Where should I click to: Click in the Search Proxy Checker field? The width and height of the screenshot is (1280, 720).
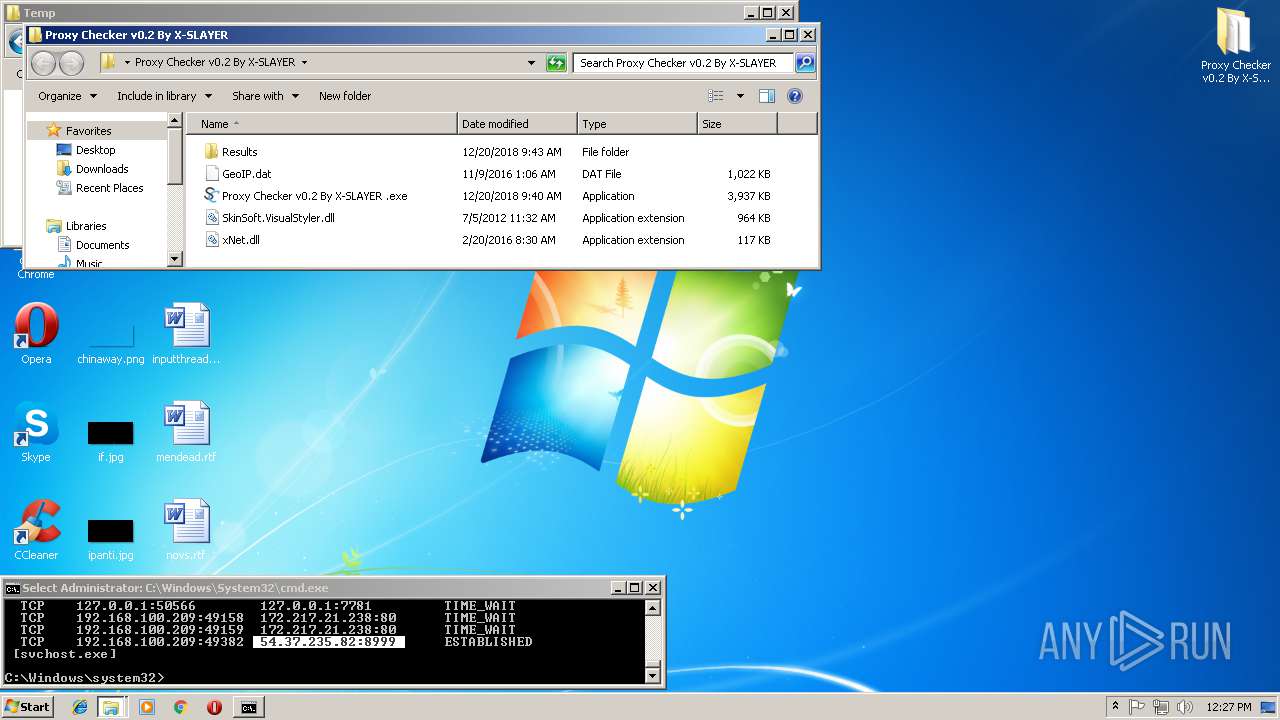[x=684, y=63]
